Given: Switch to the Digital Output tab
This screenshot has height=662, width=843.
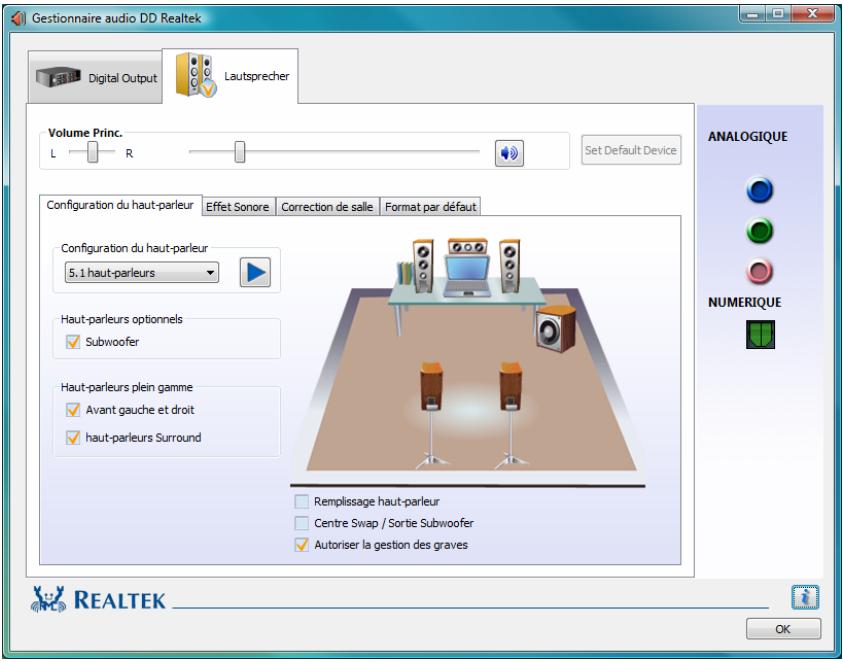Looking at the screenshot, I should (x=95, y=77).
